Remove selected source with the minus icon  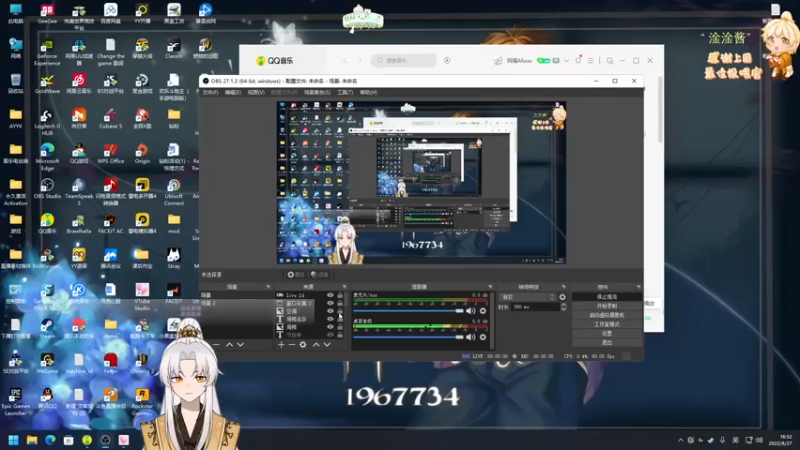292,345
